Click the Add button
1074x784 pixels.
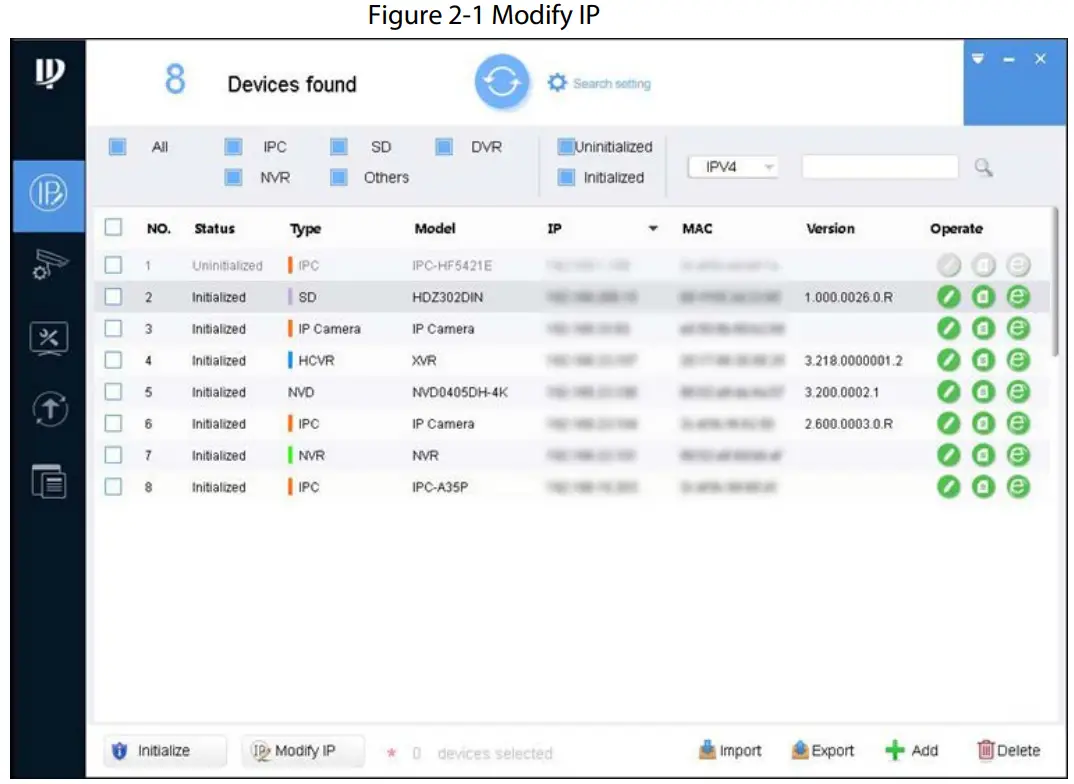coord(912,750)
